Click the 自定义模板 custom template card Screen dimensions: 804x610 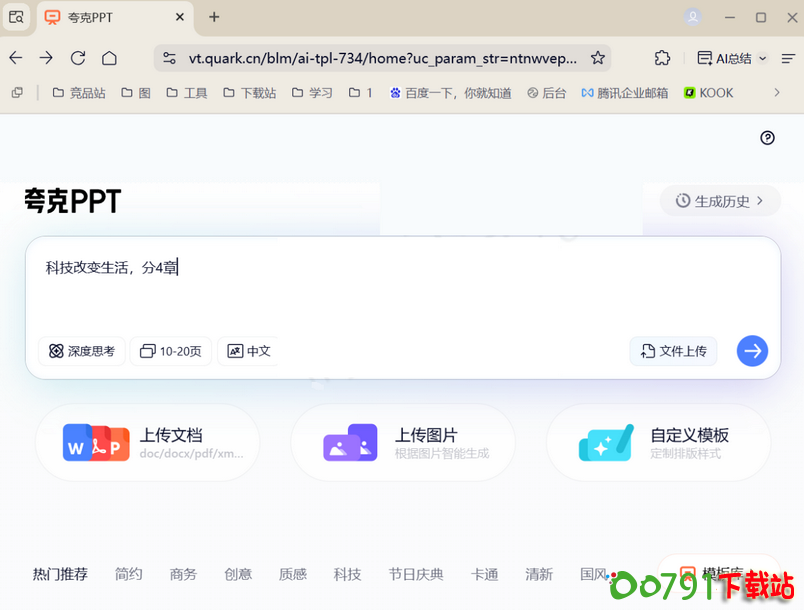tap(659, 442)
